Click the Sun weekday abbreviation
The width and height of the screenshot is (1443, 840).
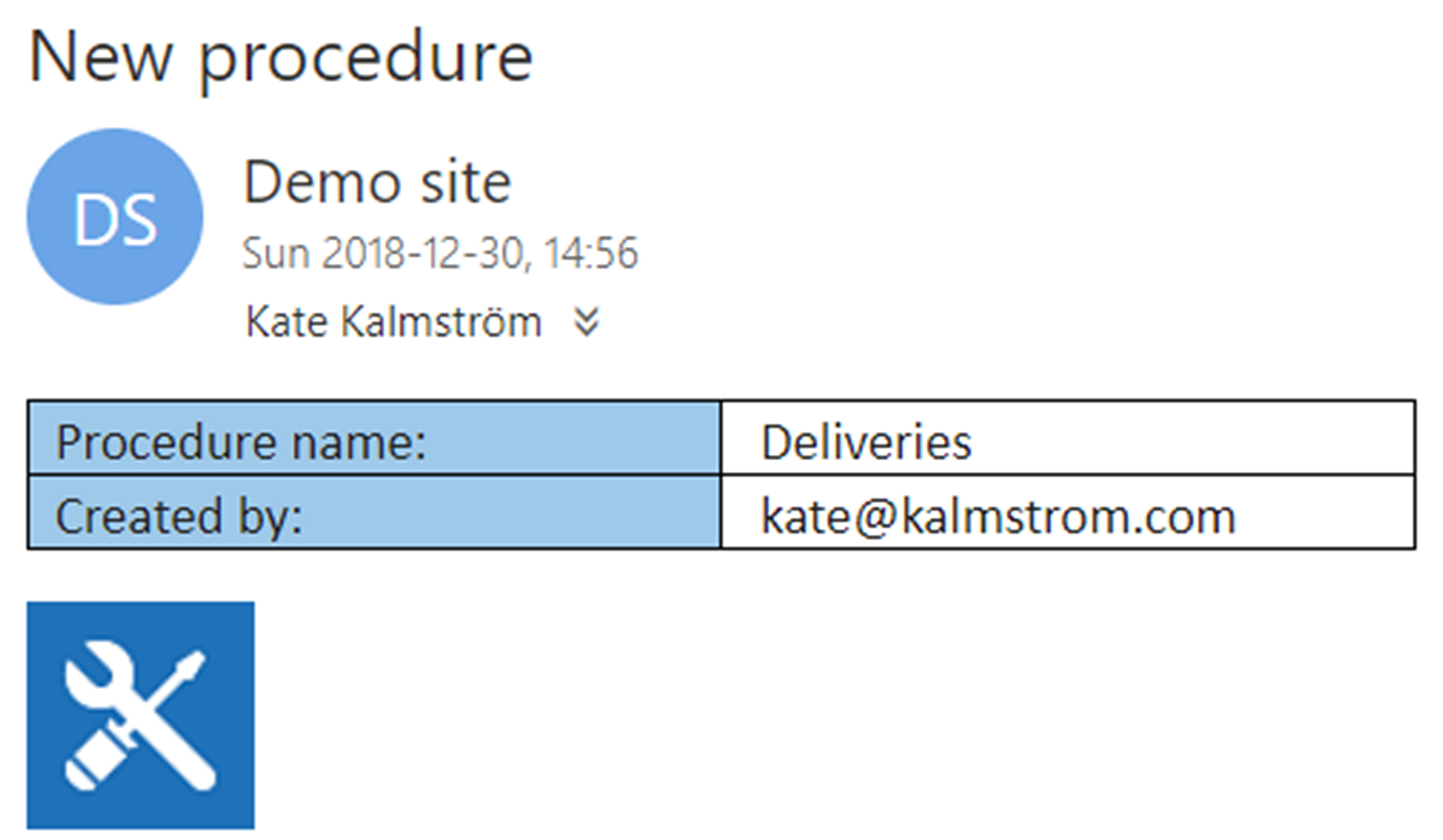pyautogui.click(x=276, y=253)
